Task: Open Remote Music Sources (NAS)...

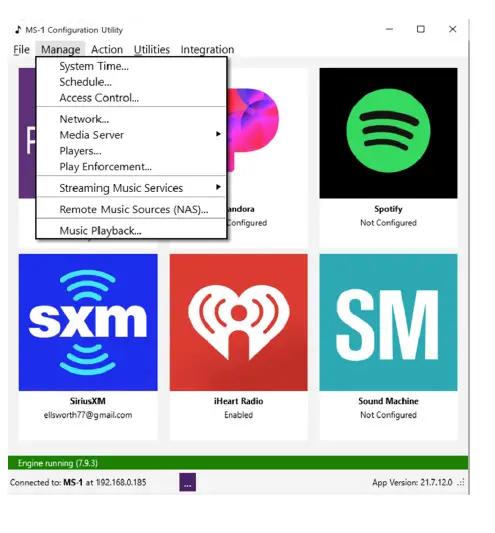Action: pyautogui.click(x=131, y=209)
